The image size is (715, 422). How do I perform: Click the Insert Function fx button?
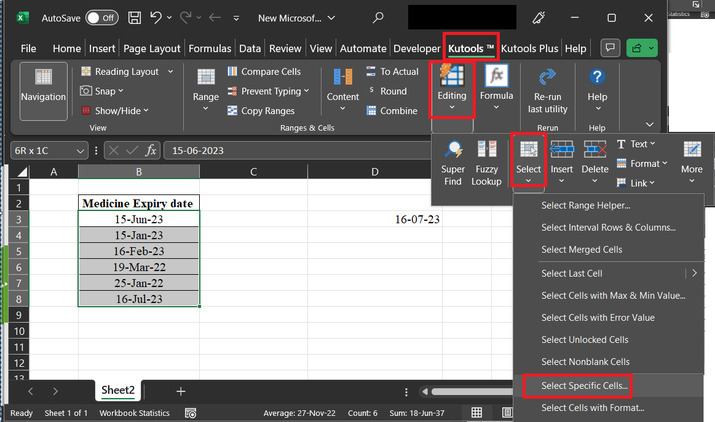(x=151, y=151)
